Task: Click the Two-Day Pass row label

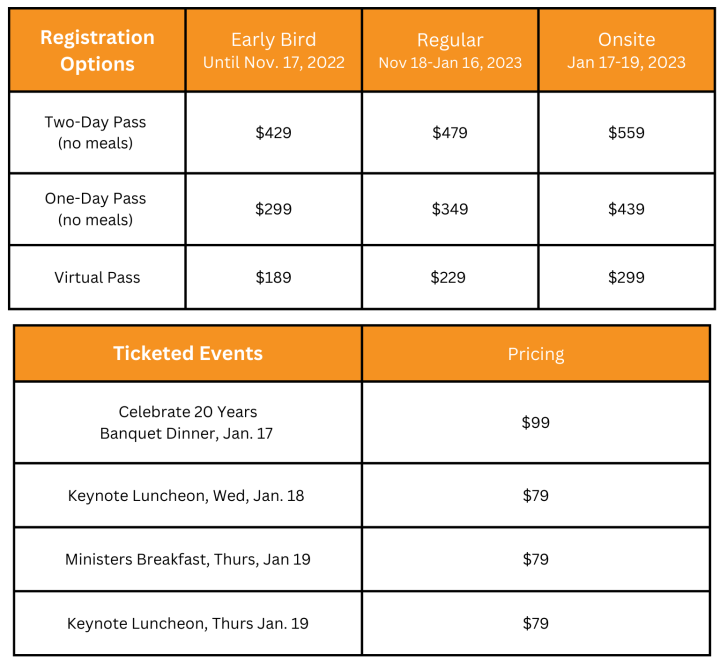Action: (x=95, y=132)
